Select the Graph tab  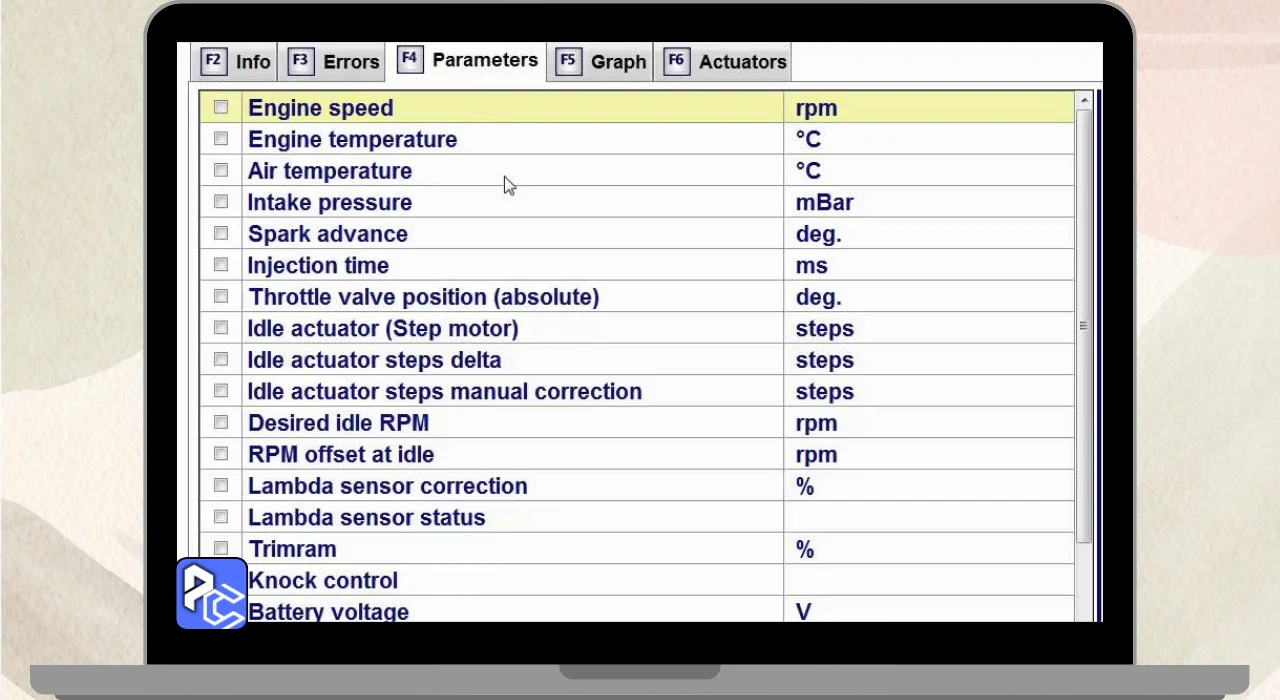pos(602,62)
